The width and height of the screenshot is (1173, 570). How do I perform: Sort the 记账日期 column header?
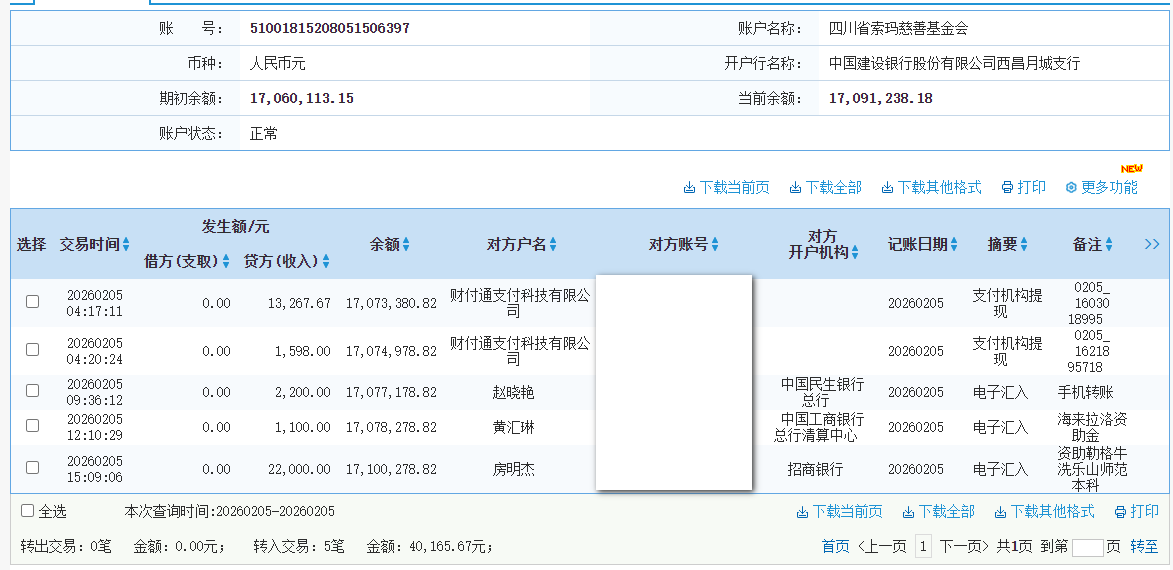[x=954, y=245]
